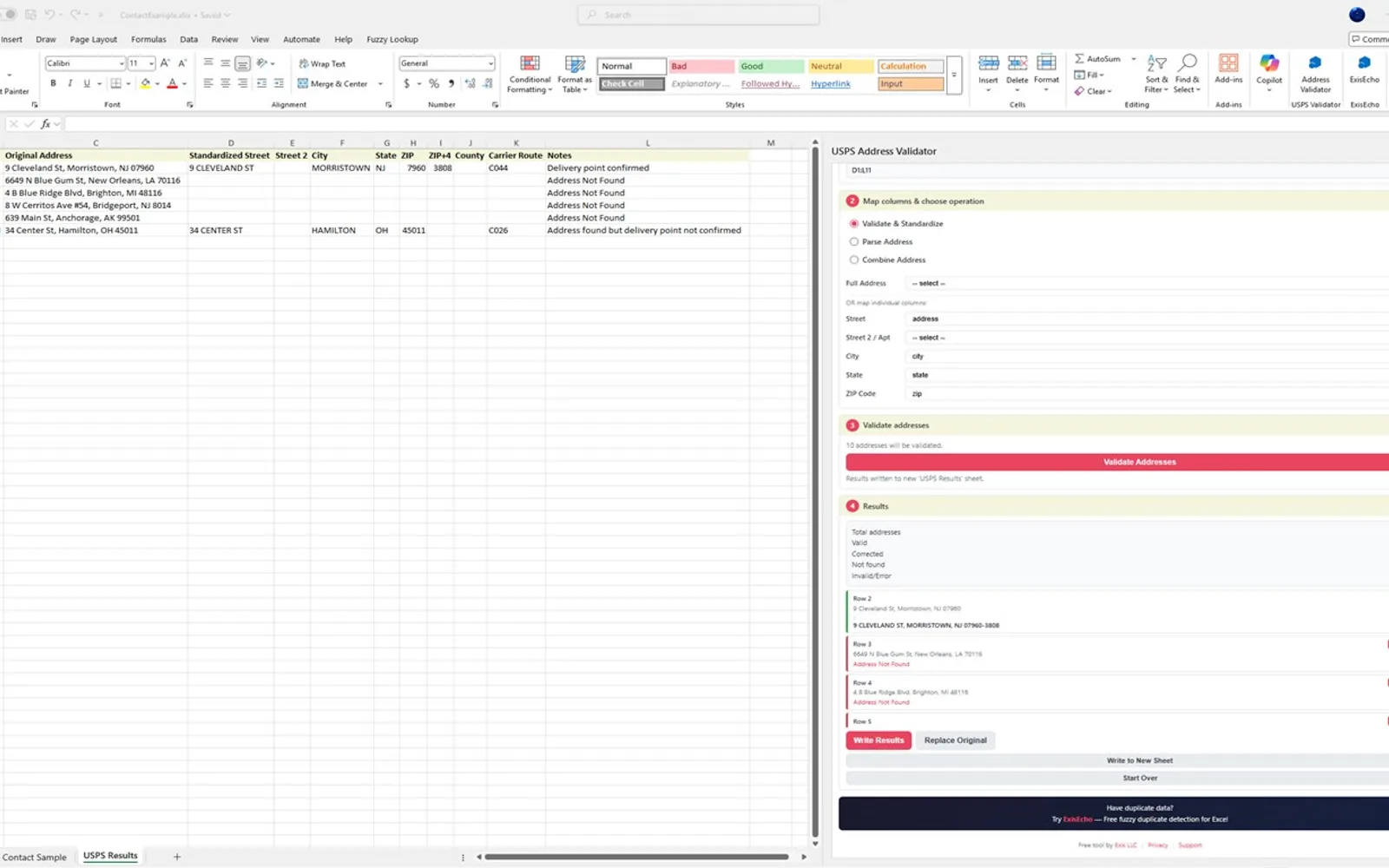This screenshot has height=868, width=1389.
Task: Open the Address Validator add-in
Action: pyautogui.click(x=1315, y=74)
